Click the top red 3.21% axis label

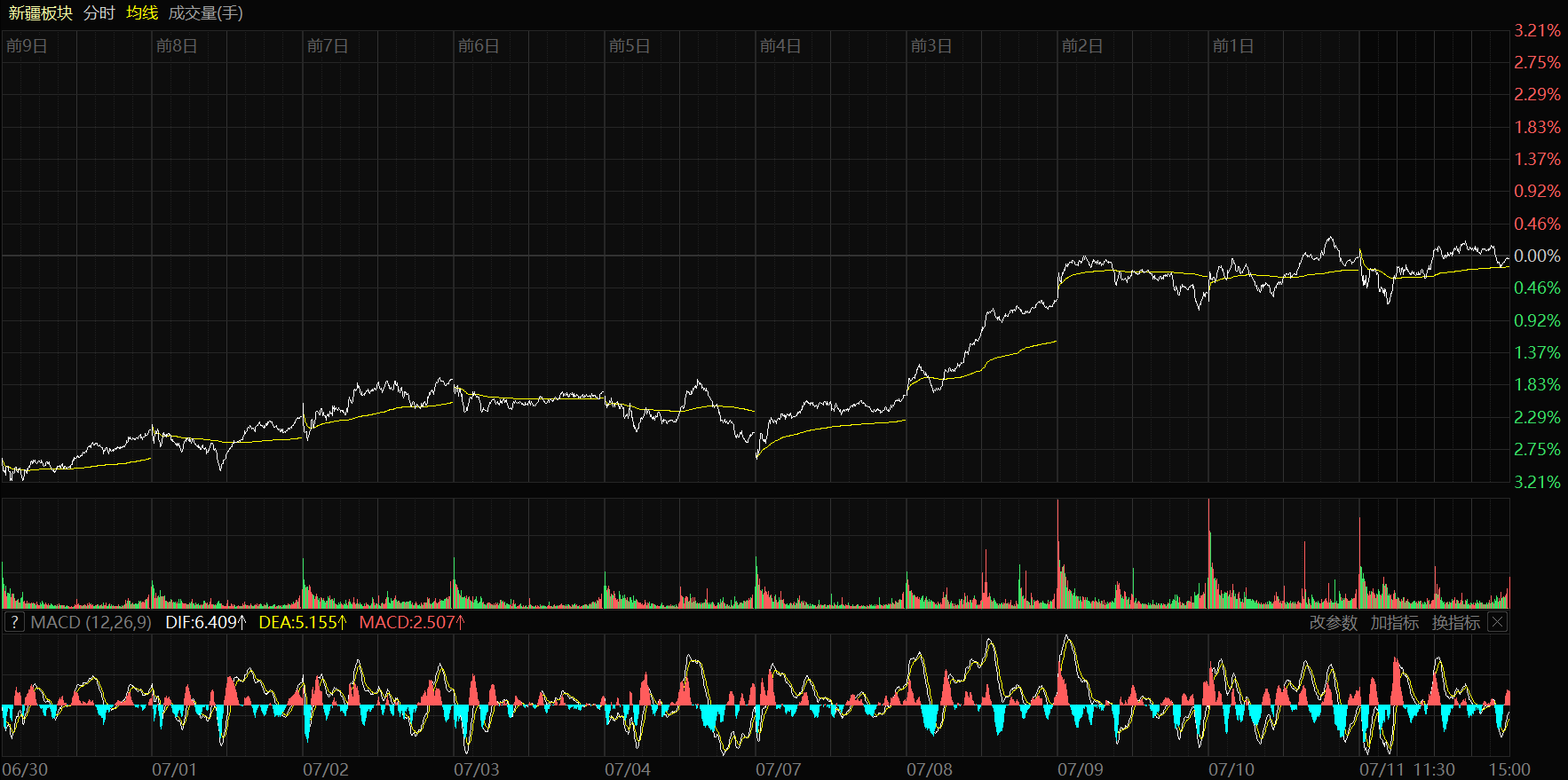(x=1537, y=31)
